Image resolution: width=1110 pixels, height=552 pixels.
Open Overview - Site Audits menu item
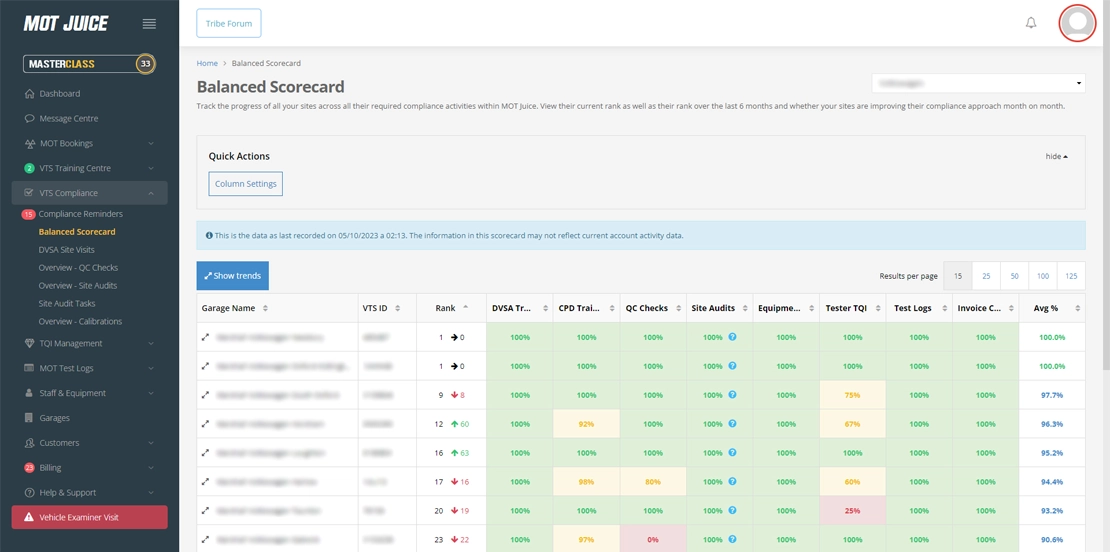[x=78, y=286]
